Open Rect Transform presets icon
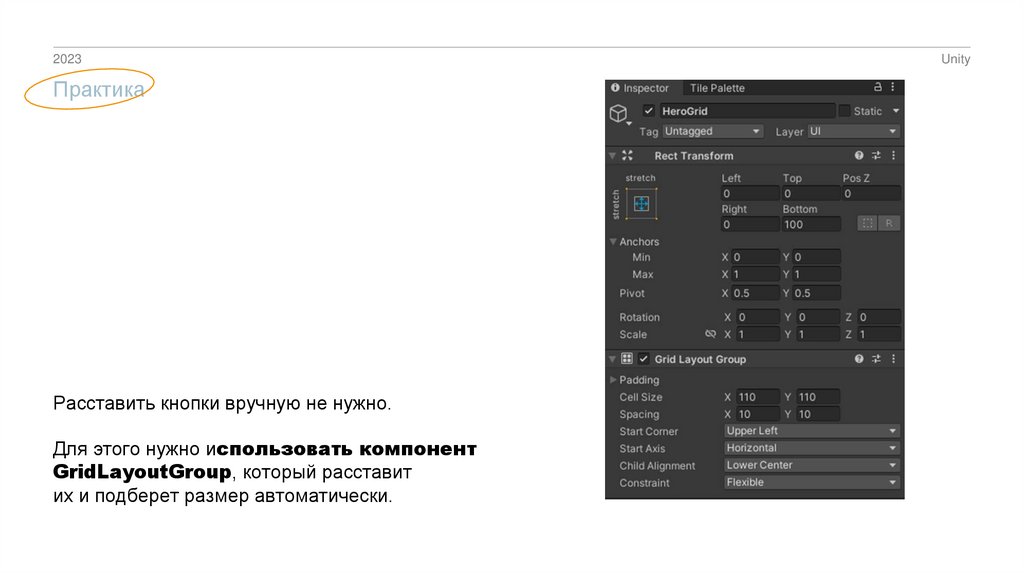Image resolution: width=1024 pixels, height=574 pixels. (x=876, y=155)
